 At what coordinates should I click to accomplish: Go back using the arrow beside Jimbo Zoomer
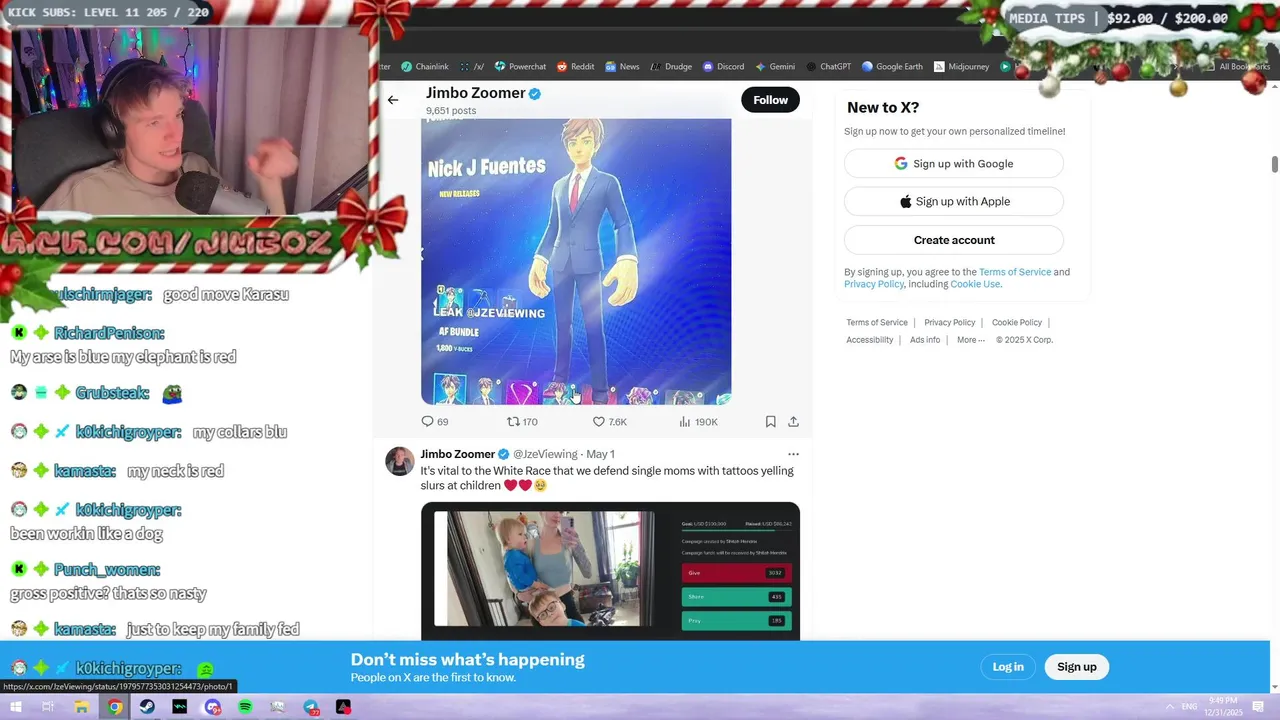pyautogui.click(x=393, y=100)
